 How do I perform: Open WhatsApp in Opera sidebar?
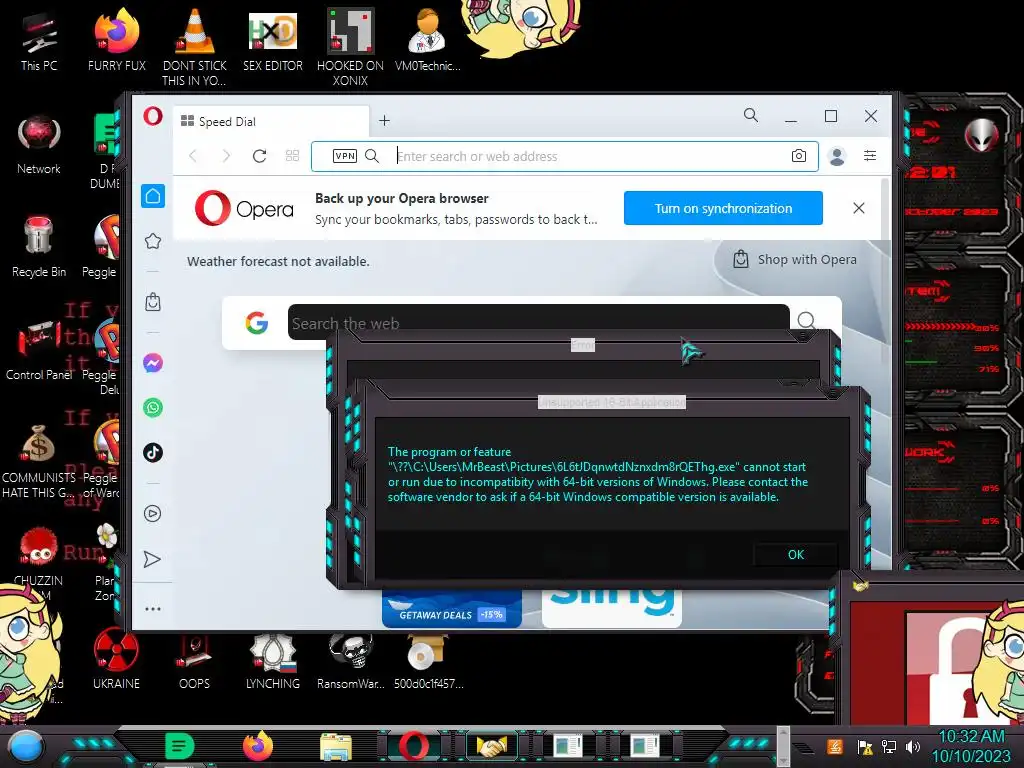coord(153,408)
